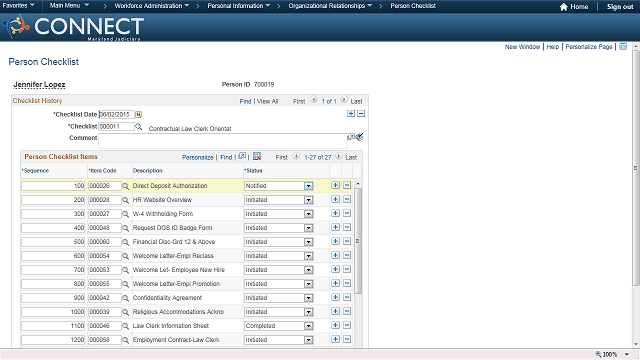
Task: Click the Checklist lookup magnifier icon
Action: click(138, 127)
